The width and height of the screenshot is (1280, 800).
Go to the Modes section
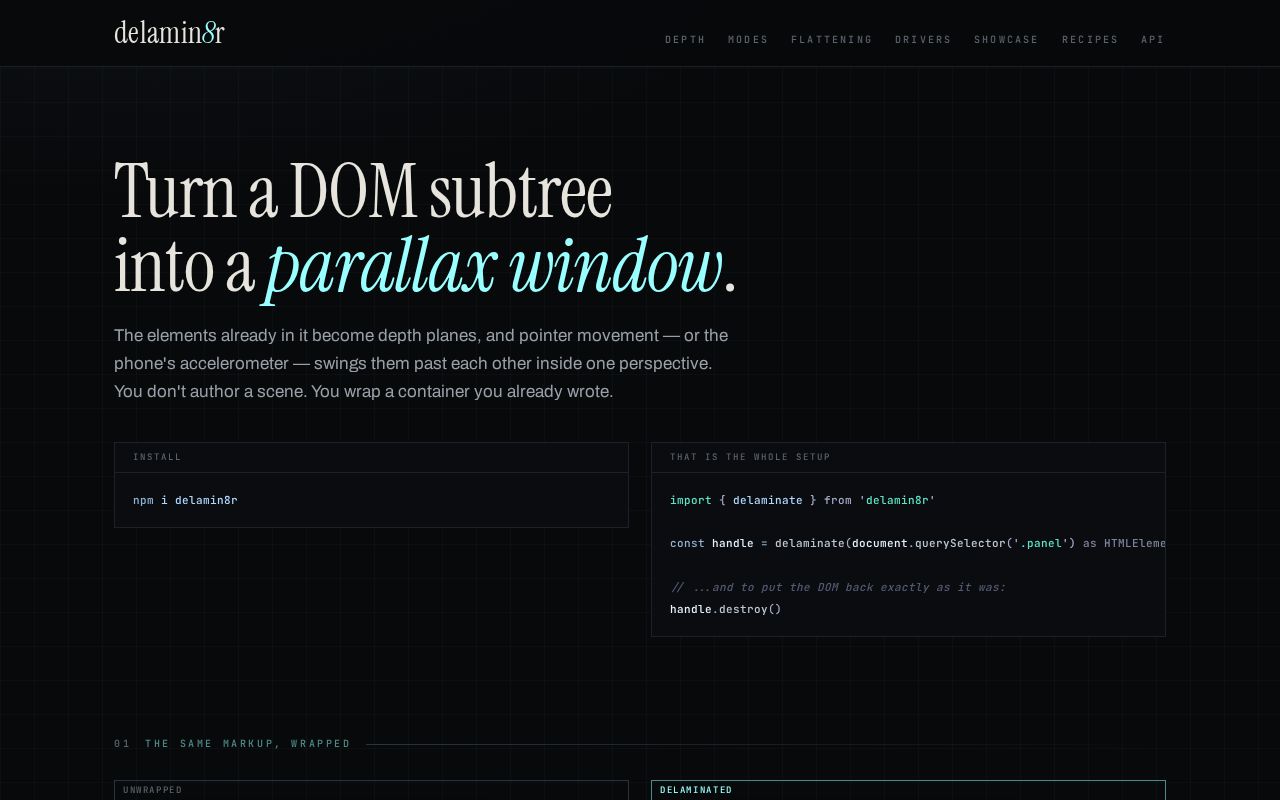pos(748,40)
